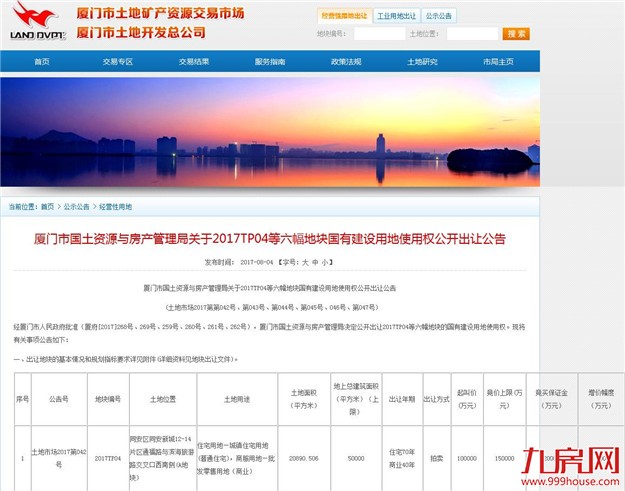This screenshot has width=625, height=491.
Task: Click the starting price value 100000
Action: pos(467,458)
